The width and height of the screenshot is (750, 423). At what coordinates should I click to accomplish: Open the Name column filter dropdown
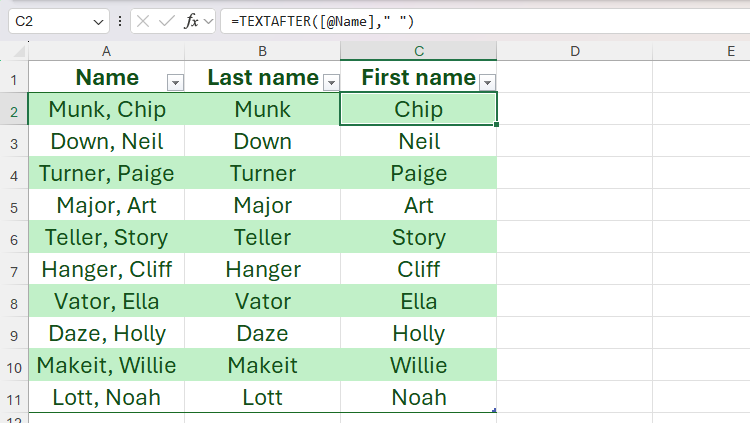pos(175,82)
